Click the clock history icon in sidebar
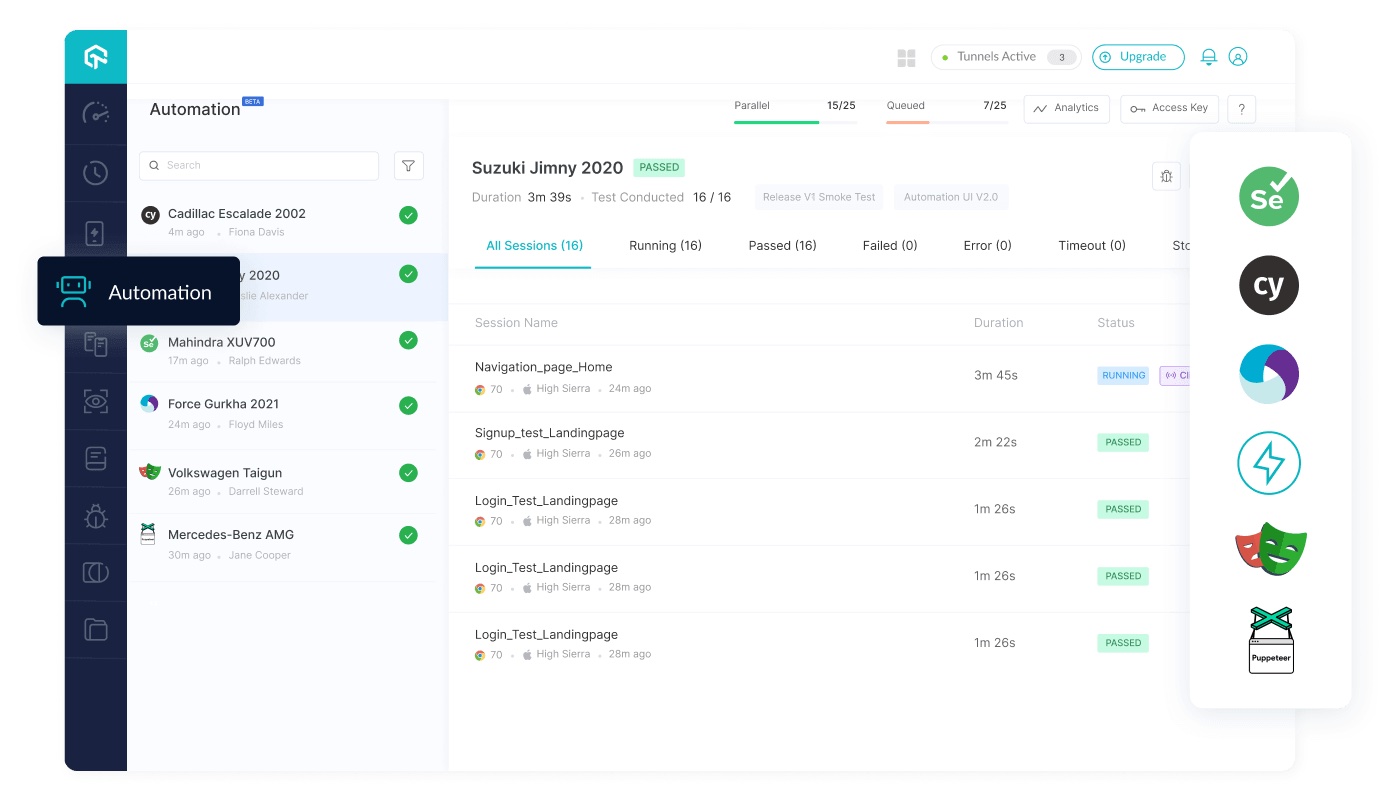The image size is (1388, 802). 96,173
